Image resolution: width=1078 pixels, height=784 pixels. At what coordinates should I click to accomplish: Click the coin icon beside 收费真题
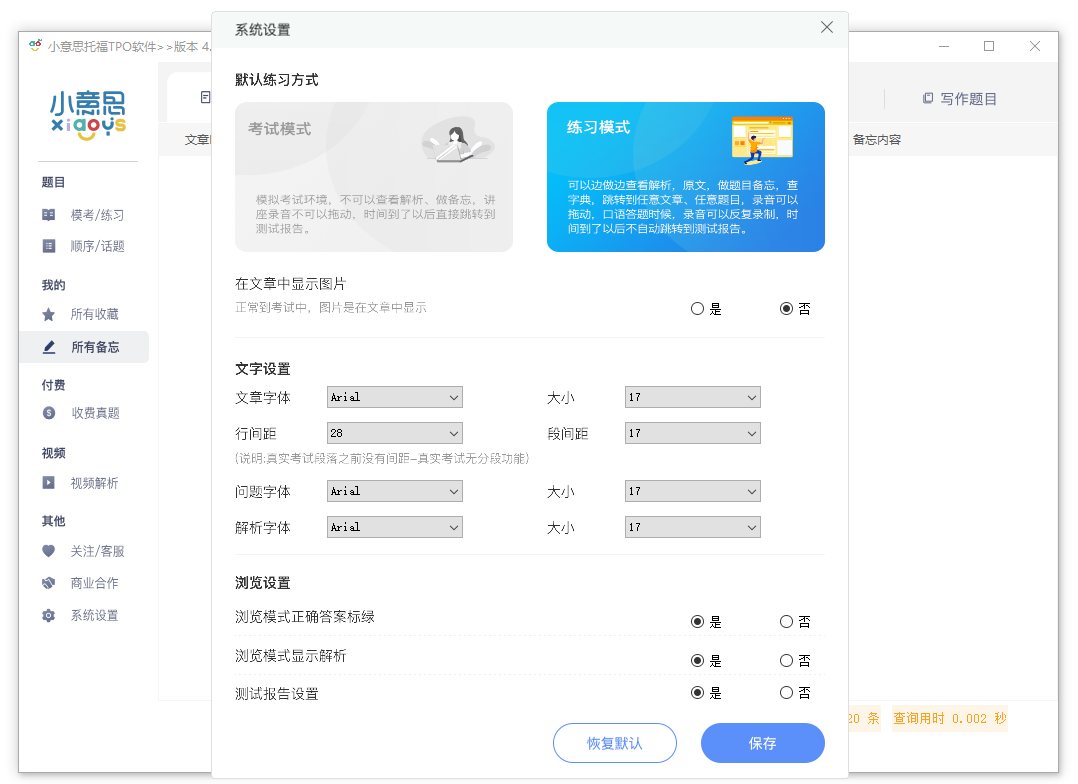pos(49,413)
